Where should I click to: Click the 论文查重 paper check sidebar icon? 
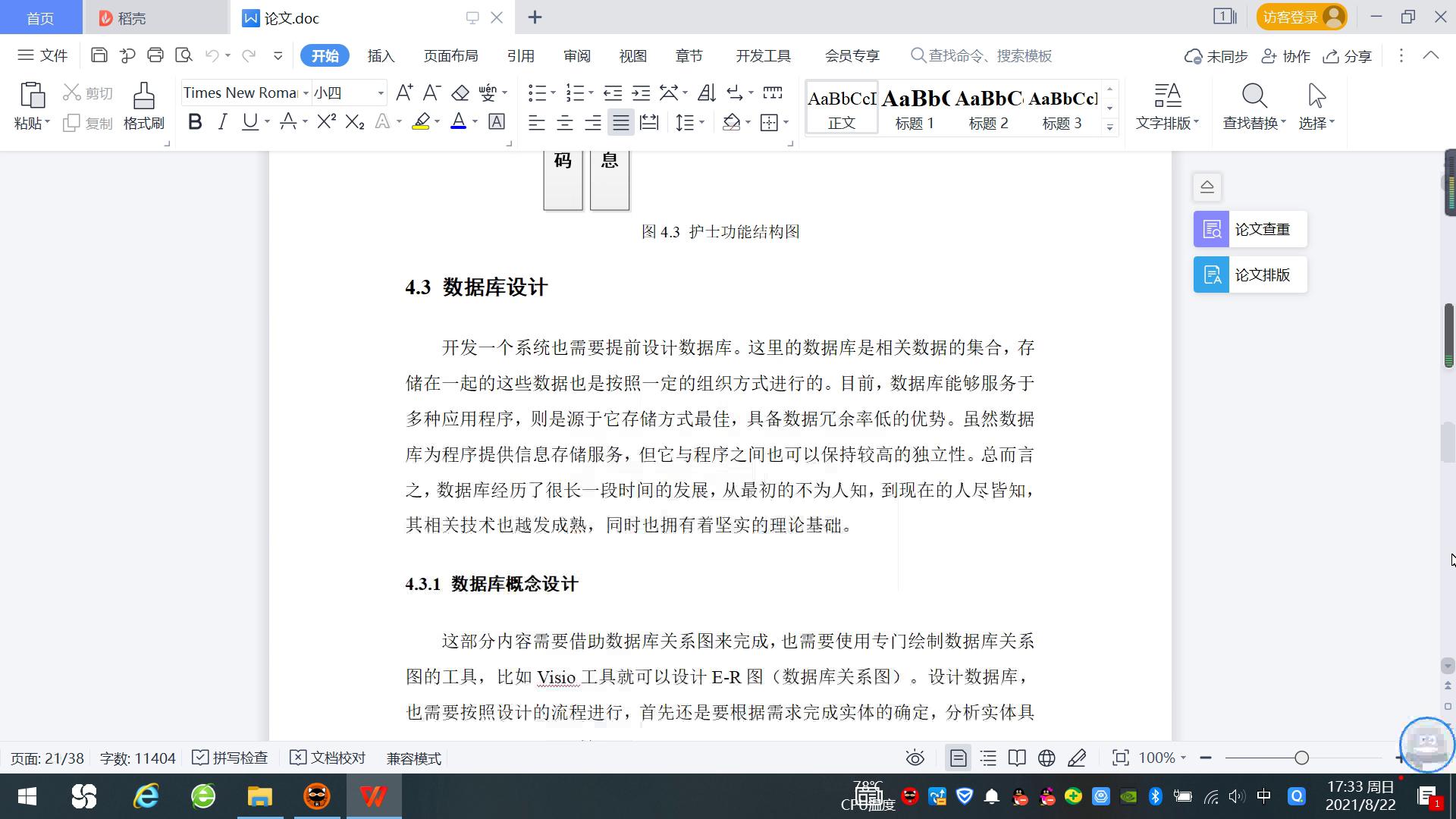point(1248,228)
